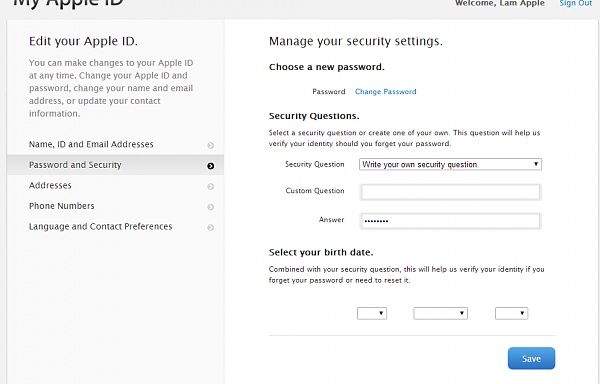Click arrow icon beside Name, ID and Email Addresses
Image resolution: width=600 pixels, height=384 pixels.
tap(210, 145)
